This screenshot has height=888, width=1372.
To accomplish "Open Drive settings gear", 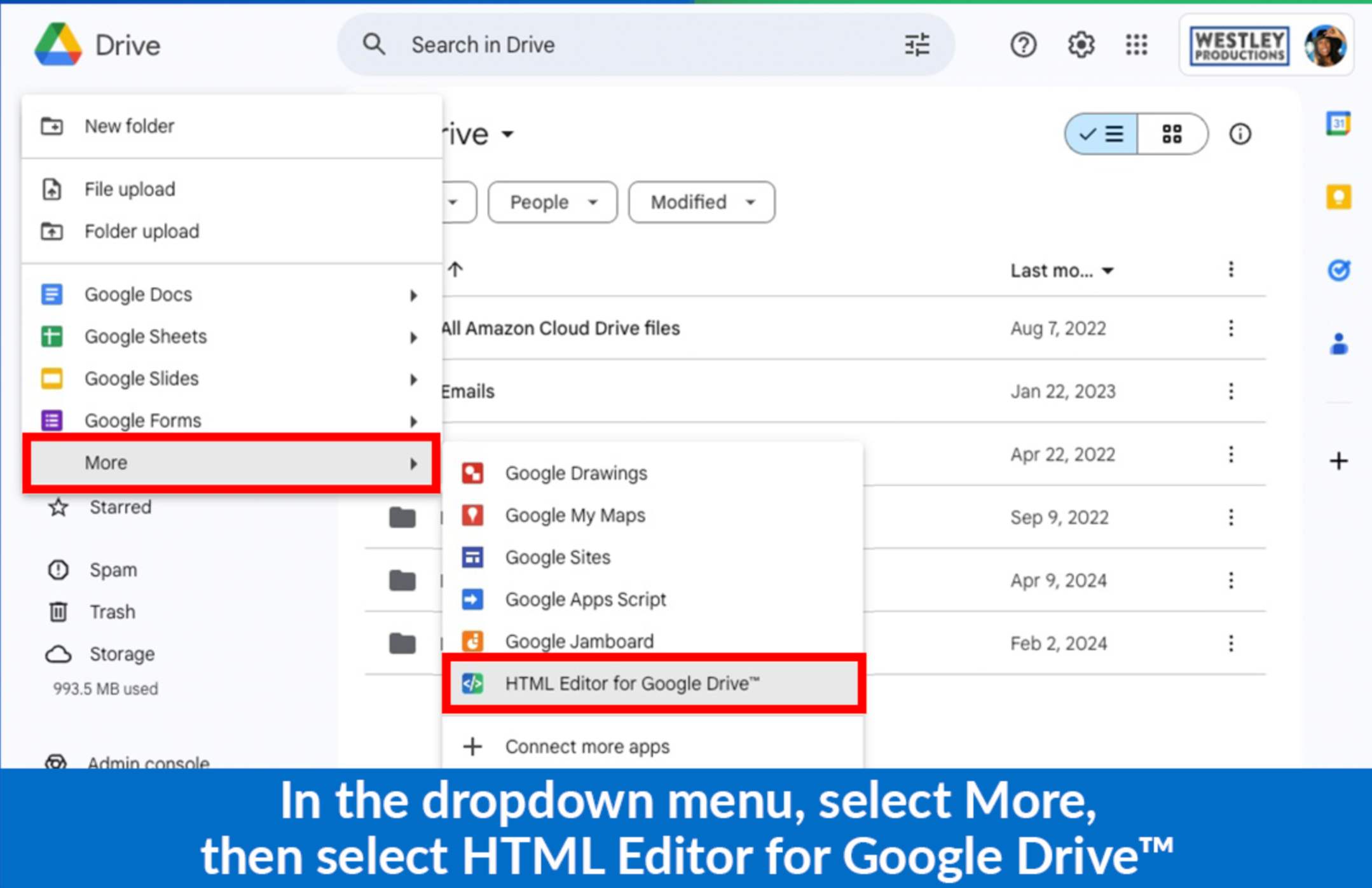I will (1080, 45).
